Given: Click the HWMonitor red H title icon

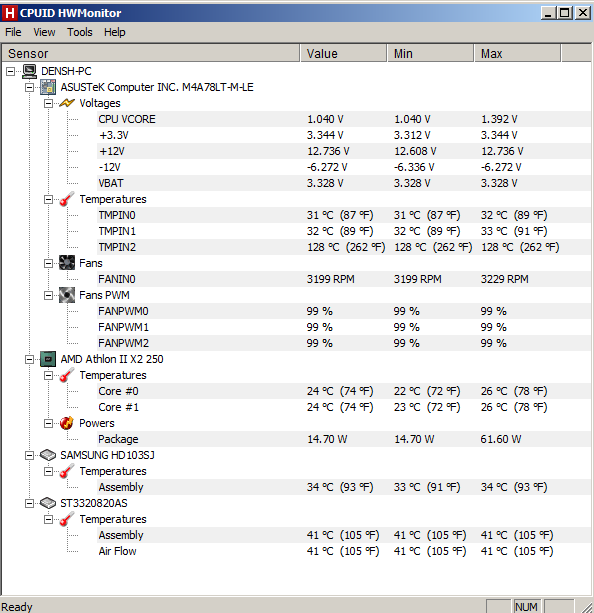Looking at the screenshot, I should (10, 13).
